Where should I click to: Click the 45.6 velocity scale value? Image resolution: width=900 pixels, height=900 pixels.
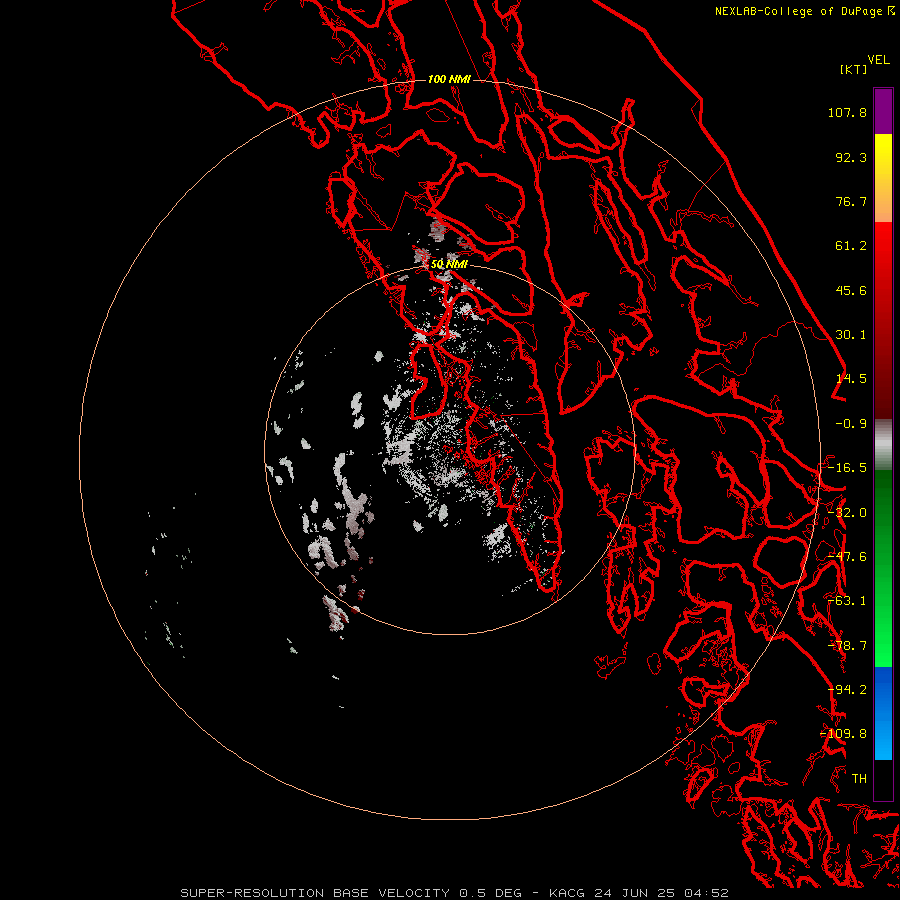click(x=851, y=290)
